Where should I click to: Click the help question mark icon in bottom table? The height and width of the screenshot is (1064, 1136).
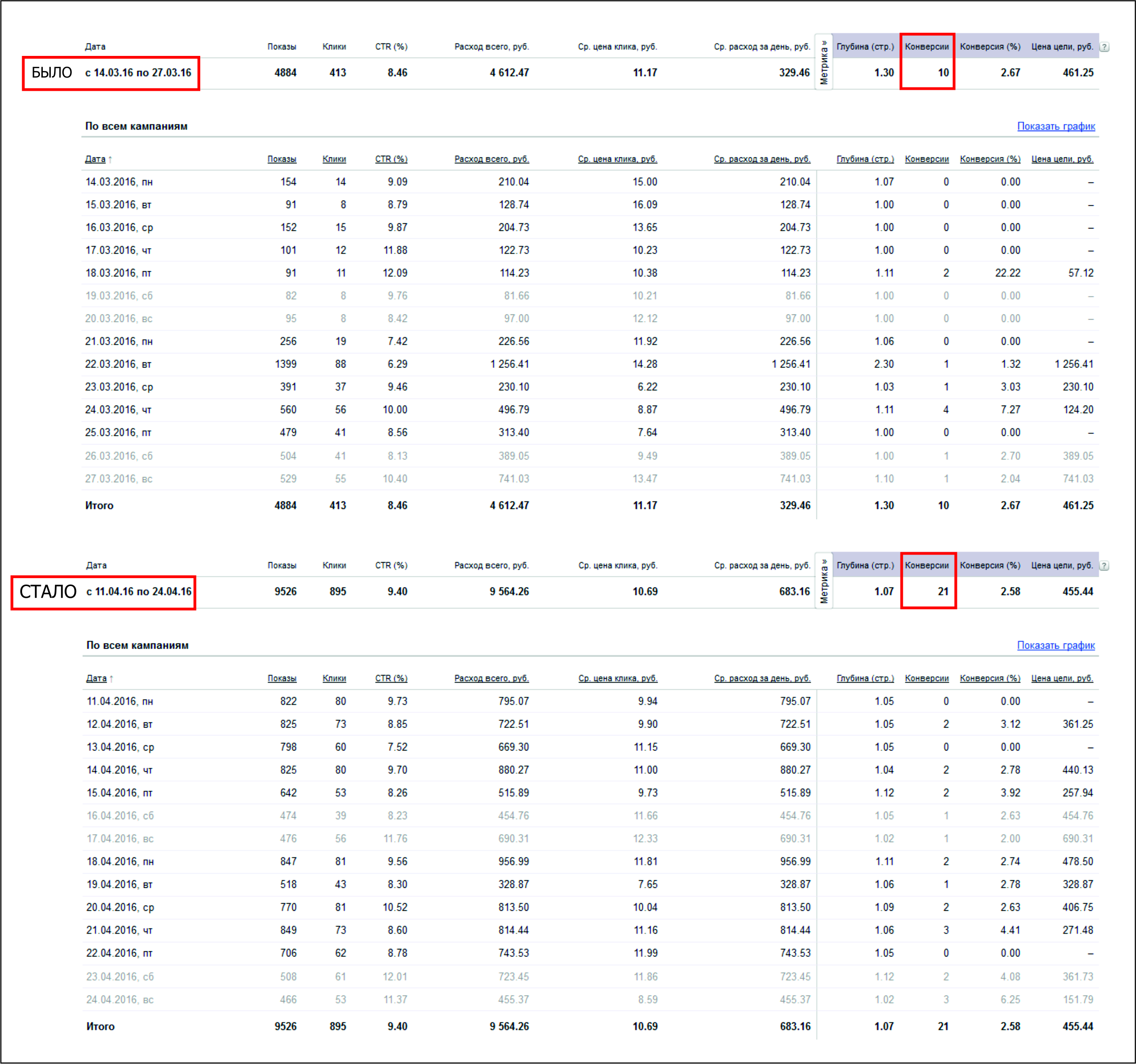(x=1105, y=566)
